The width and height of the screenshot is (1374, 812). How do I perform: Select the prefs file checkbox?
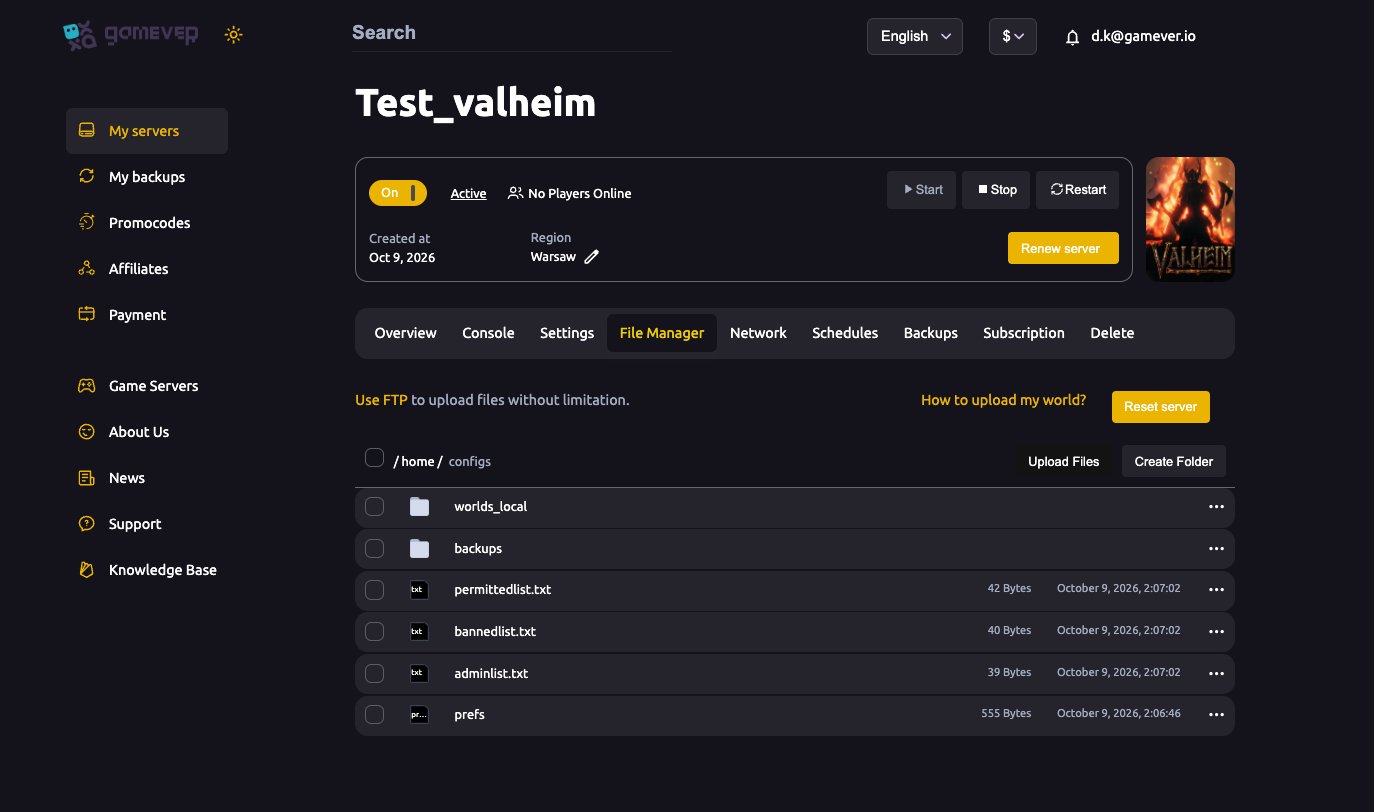click(374, 715)
